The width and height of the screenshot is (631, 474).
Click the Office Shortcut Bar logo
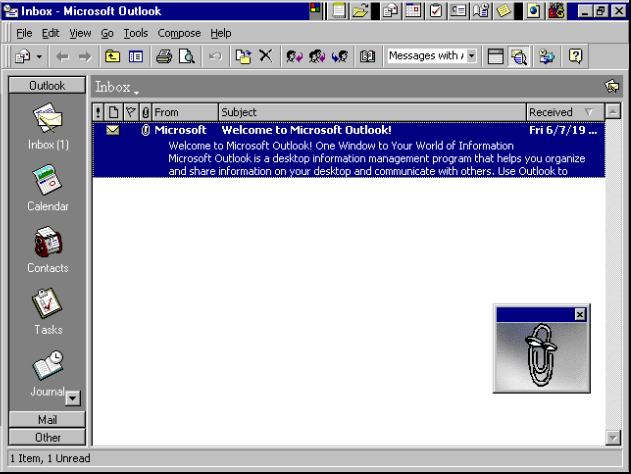pyautogui.click(x=315, y=8)
